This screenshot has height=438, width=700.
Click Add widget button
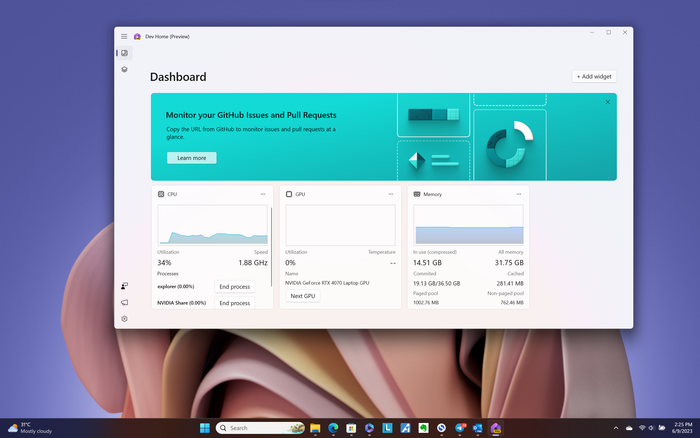coord(594,76)
